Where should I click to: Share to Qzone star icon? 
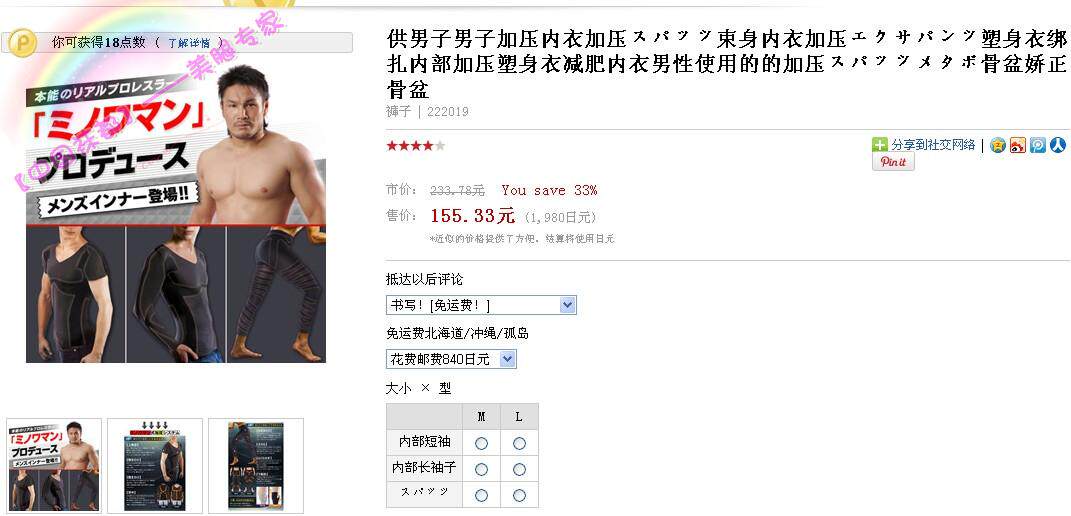pyautogui.click(x=998, y=145)
